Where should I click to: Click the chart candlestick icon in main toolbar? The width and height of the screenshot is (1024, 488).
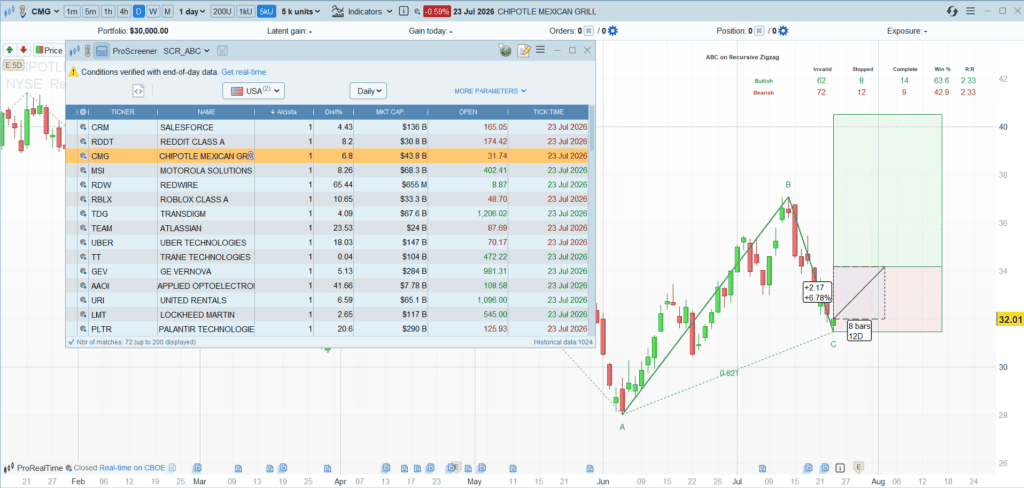(10, 12)
